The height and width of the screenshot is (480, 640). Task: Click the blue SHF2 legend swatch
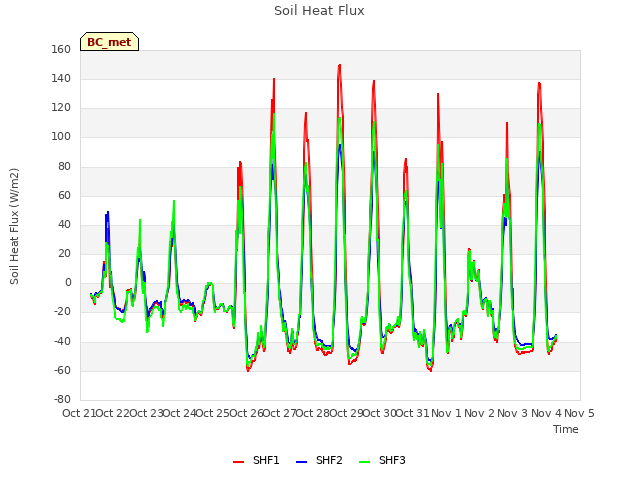301,462
